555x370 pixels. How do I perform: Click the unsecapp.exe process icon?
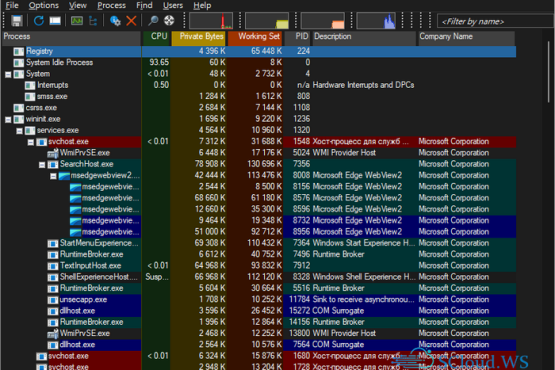(x=53, y=300)
